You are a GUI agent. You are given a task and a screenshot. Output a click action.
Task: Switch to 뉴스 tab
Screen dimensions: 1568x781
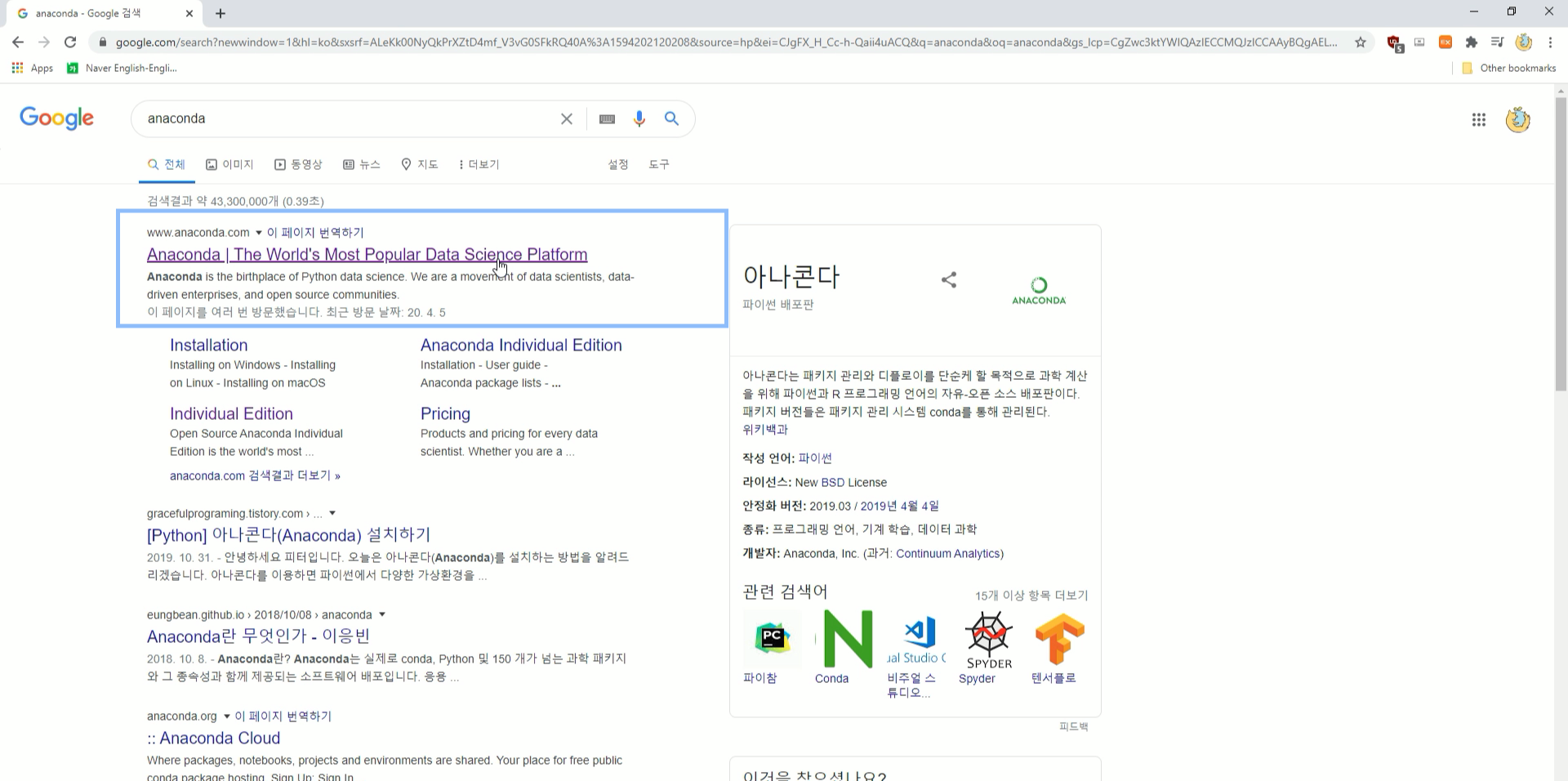coord(362,164)
